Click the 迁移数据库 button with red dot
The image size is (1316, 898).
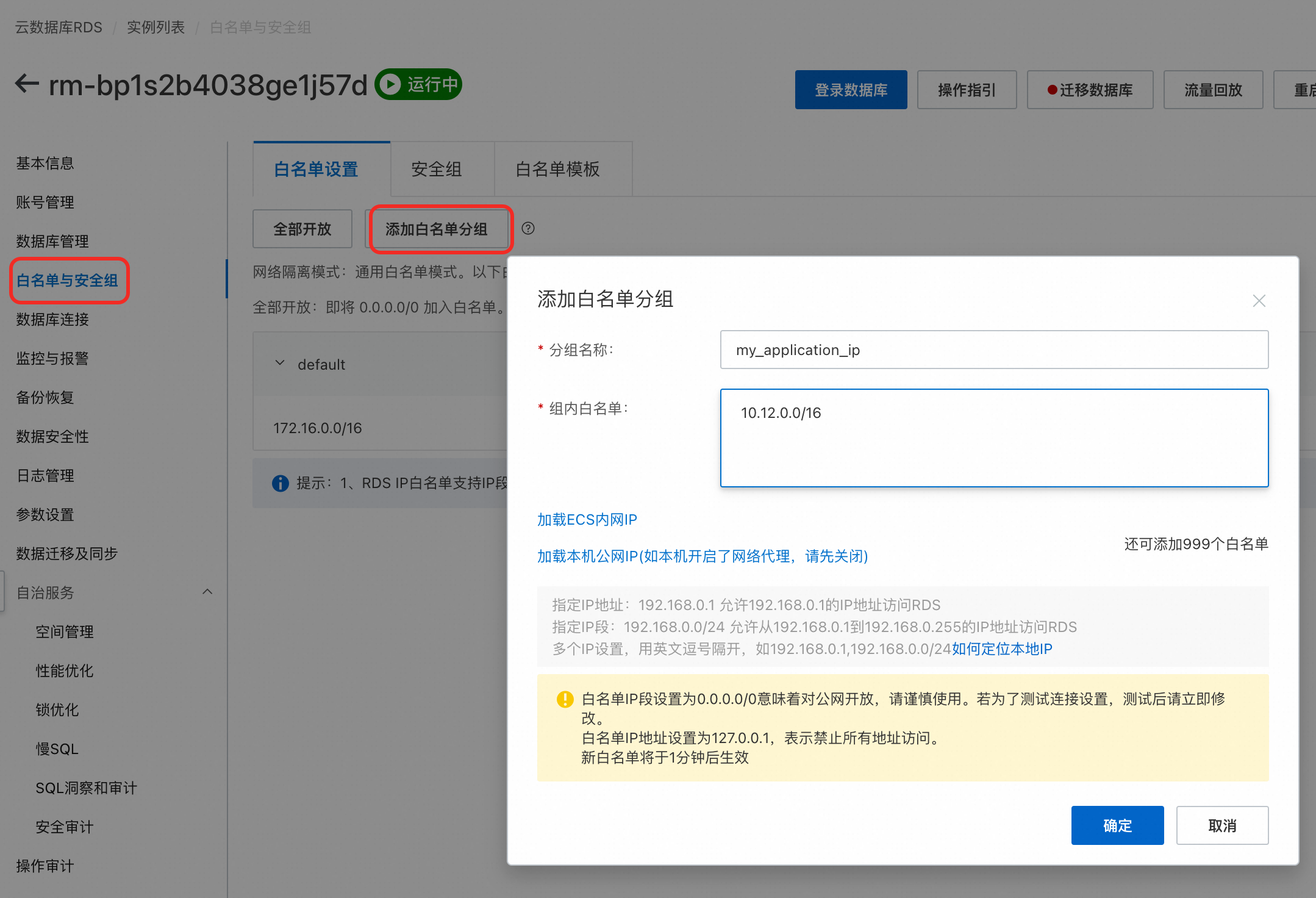coord(1090,90)
